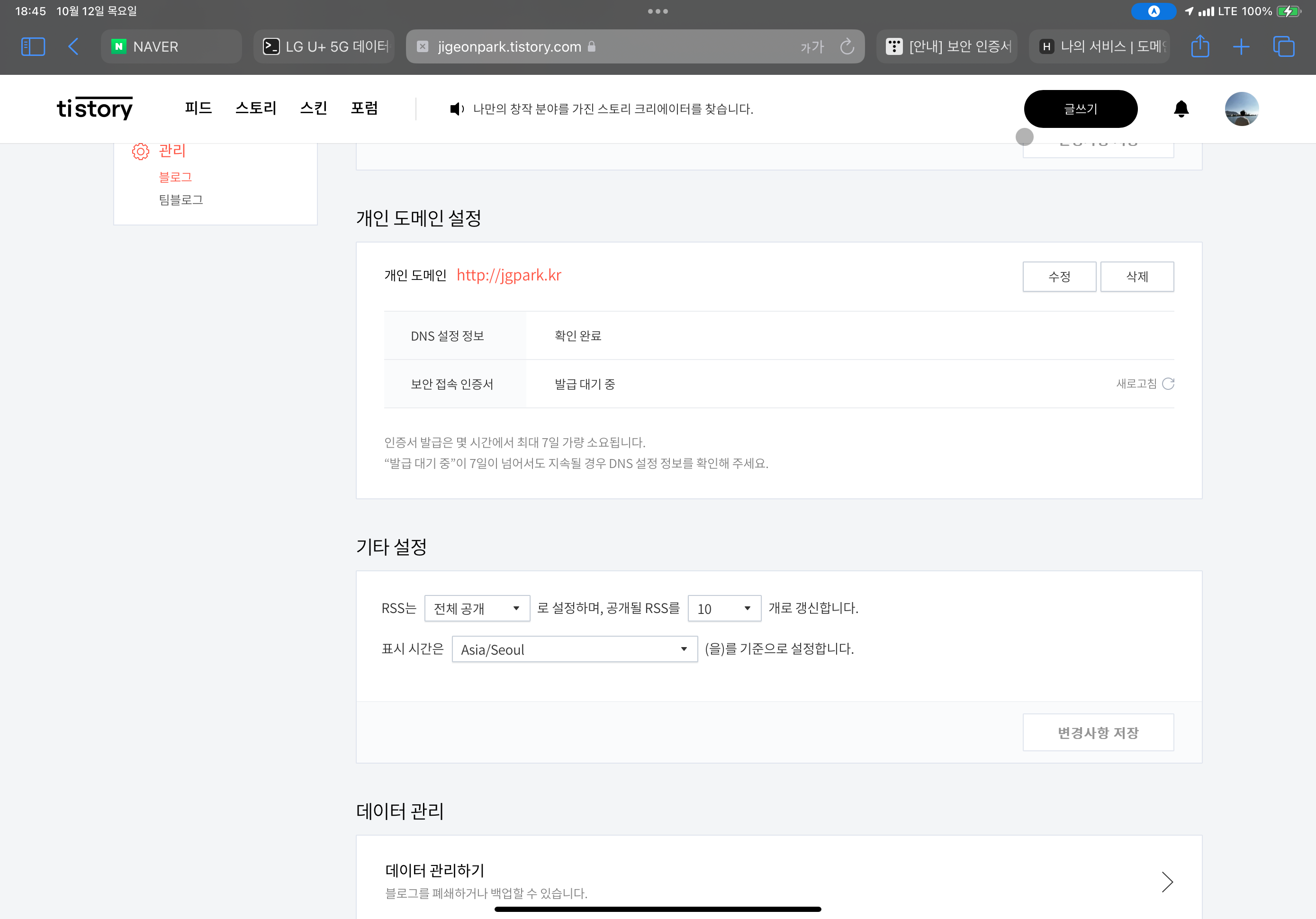The height and width of the screenshot is (919, 1316).
Task: Click the 새로고침 certificate refresh icon
Action: click(1168, 384)
